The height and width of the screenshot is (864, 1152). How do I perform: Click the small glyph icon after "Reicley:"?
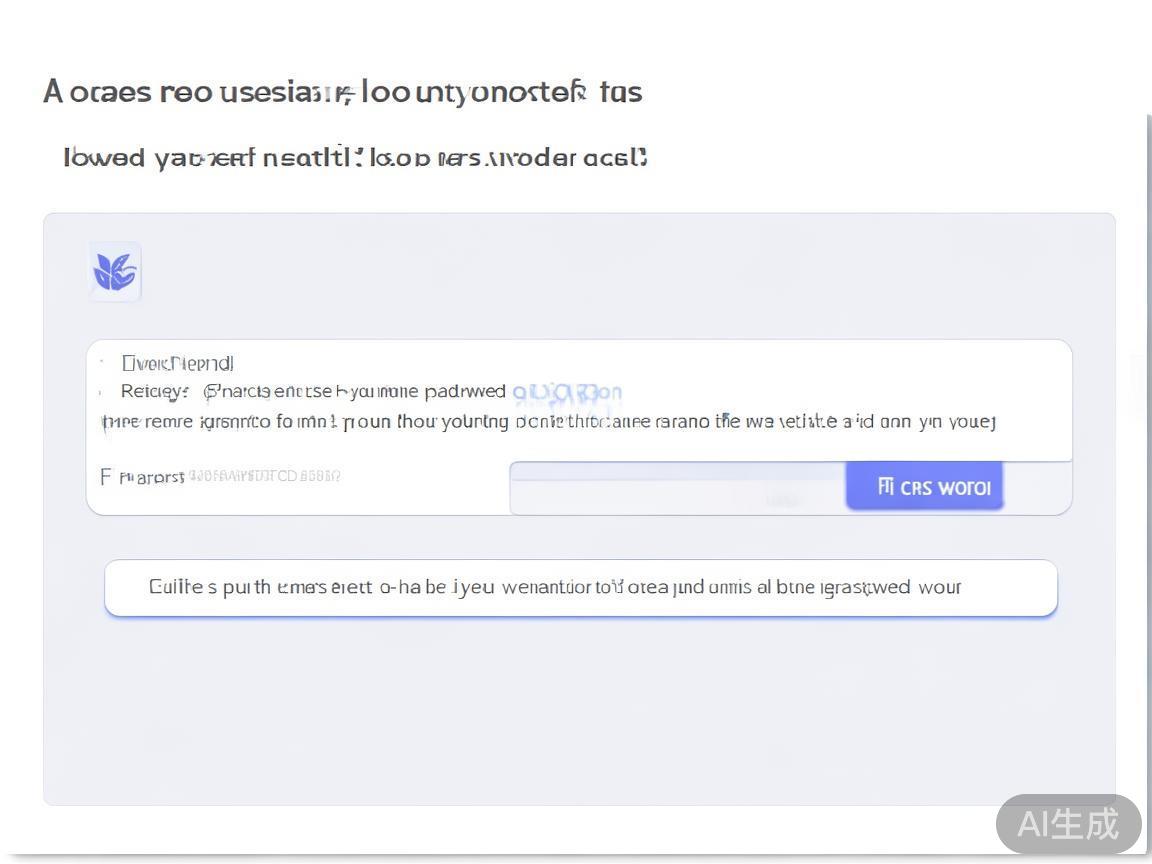210,391
